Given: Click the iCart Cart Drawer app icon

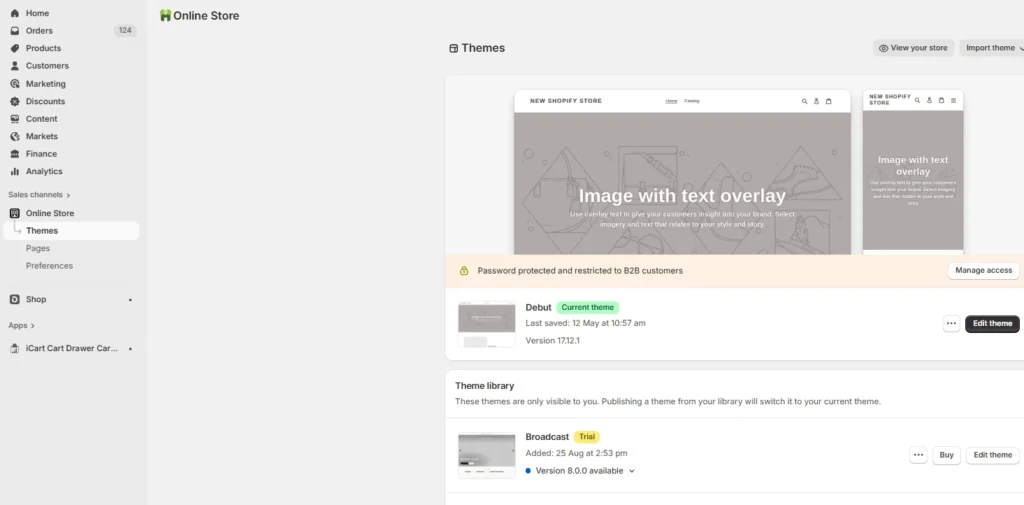Looking at the screenshot, I should click(x=14, y=349).
